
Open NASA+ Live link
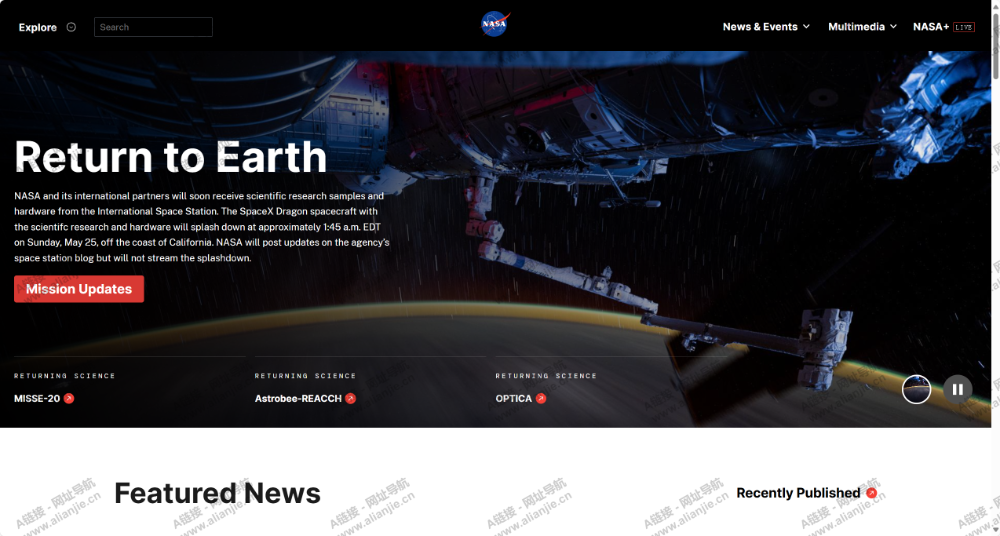pyautogui.click(x=943, y=27)
